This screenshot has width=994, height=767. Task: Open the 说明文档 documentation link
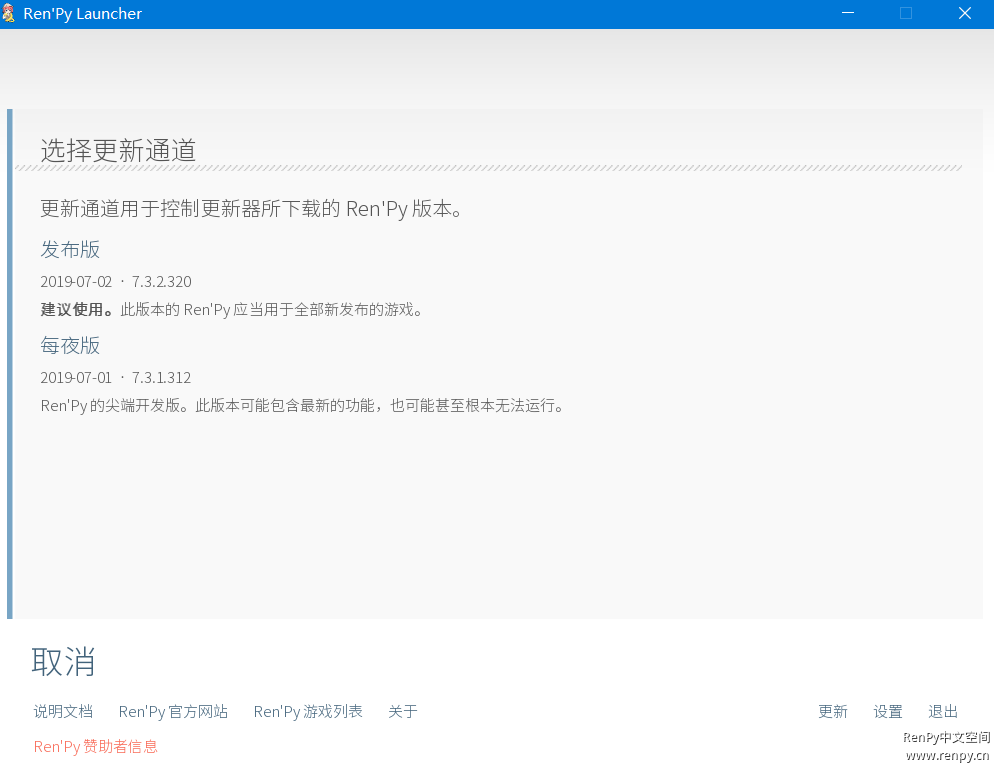pyautogui.click(x=63, y=711)
